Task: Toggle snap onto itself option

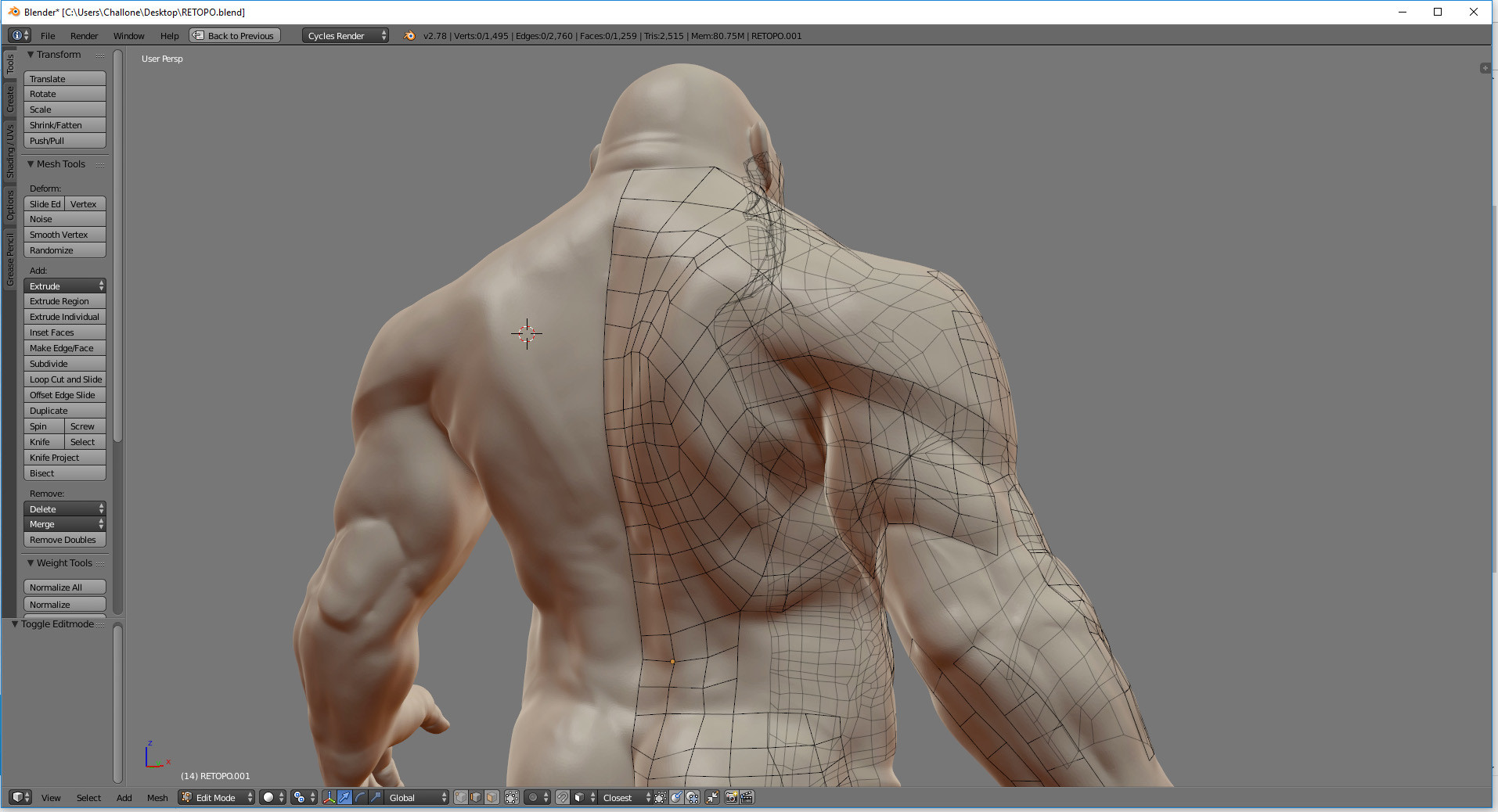Action: point(660,797)
